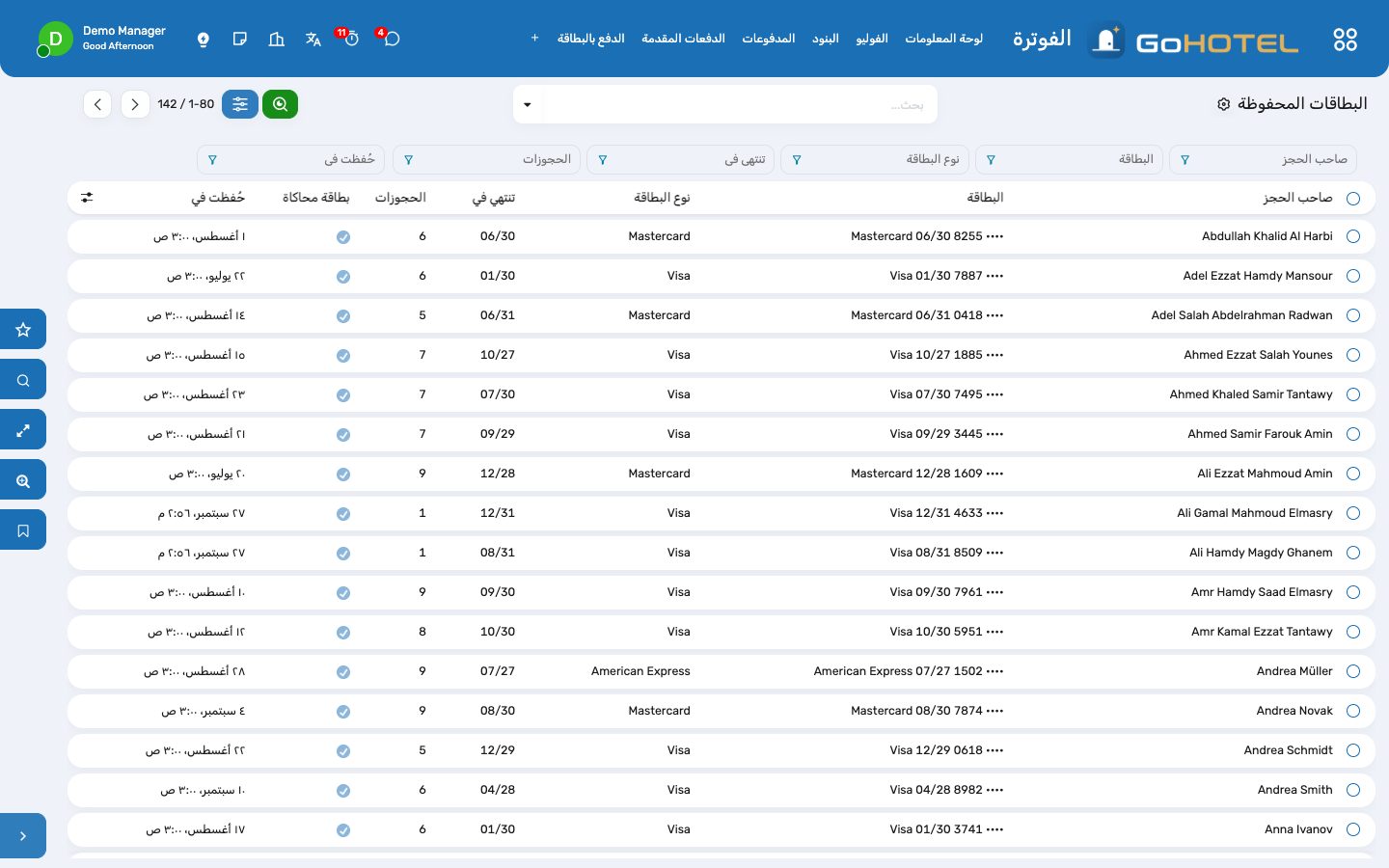1389x868 pixels.
Task: Select the Andrea Müller row checkbox
Action: tap(1353, 671)
